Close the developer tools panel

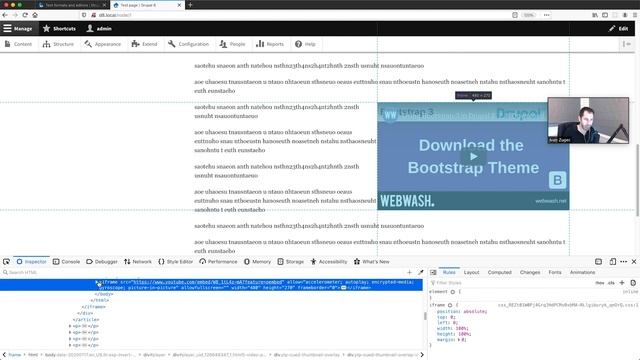tap(634, 262)
